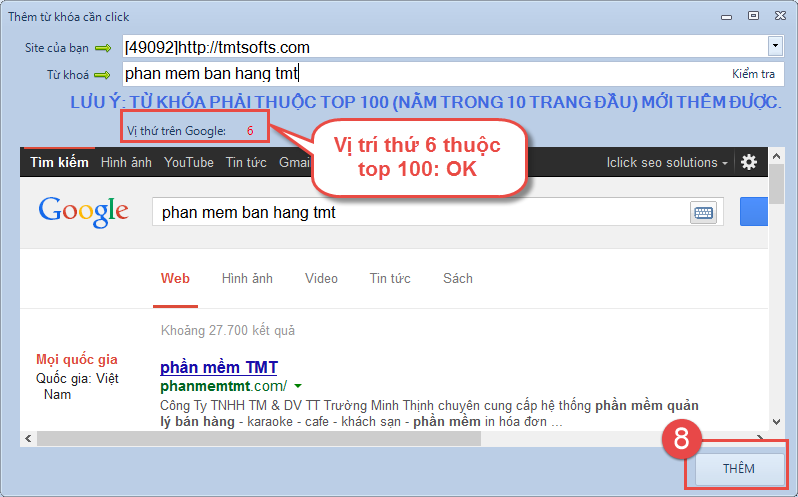Viewport: 798px width, 497px height.
Task: Click the phanmemtmt.com/ green URL text
Action: pyautogui.click(x=223, y=386)
